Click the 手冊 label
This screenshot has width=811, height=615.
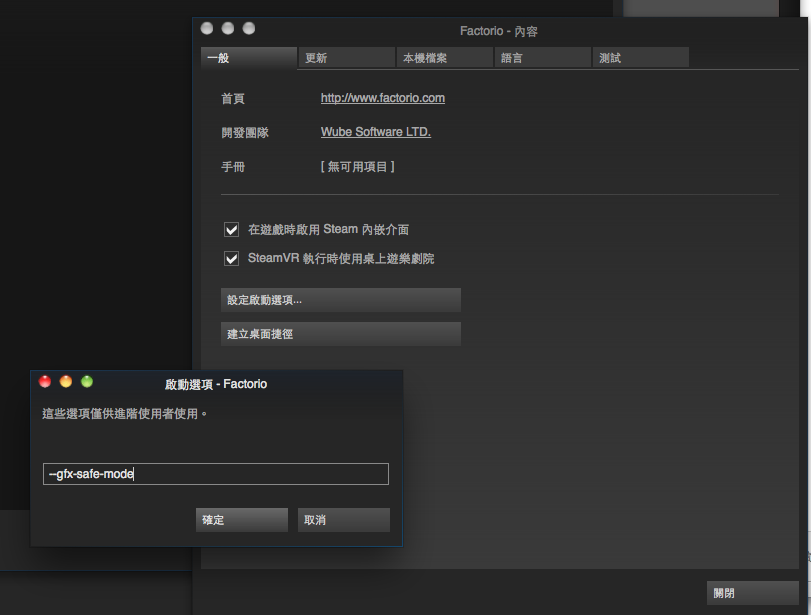[x=233, y=167]
